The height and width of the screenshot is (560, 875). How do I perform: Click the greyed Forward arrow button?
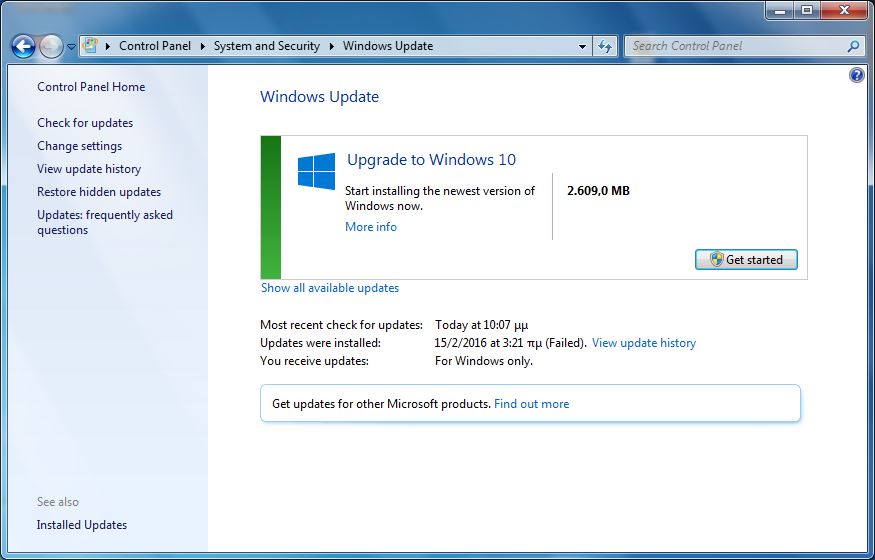51,46
